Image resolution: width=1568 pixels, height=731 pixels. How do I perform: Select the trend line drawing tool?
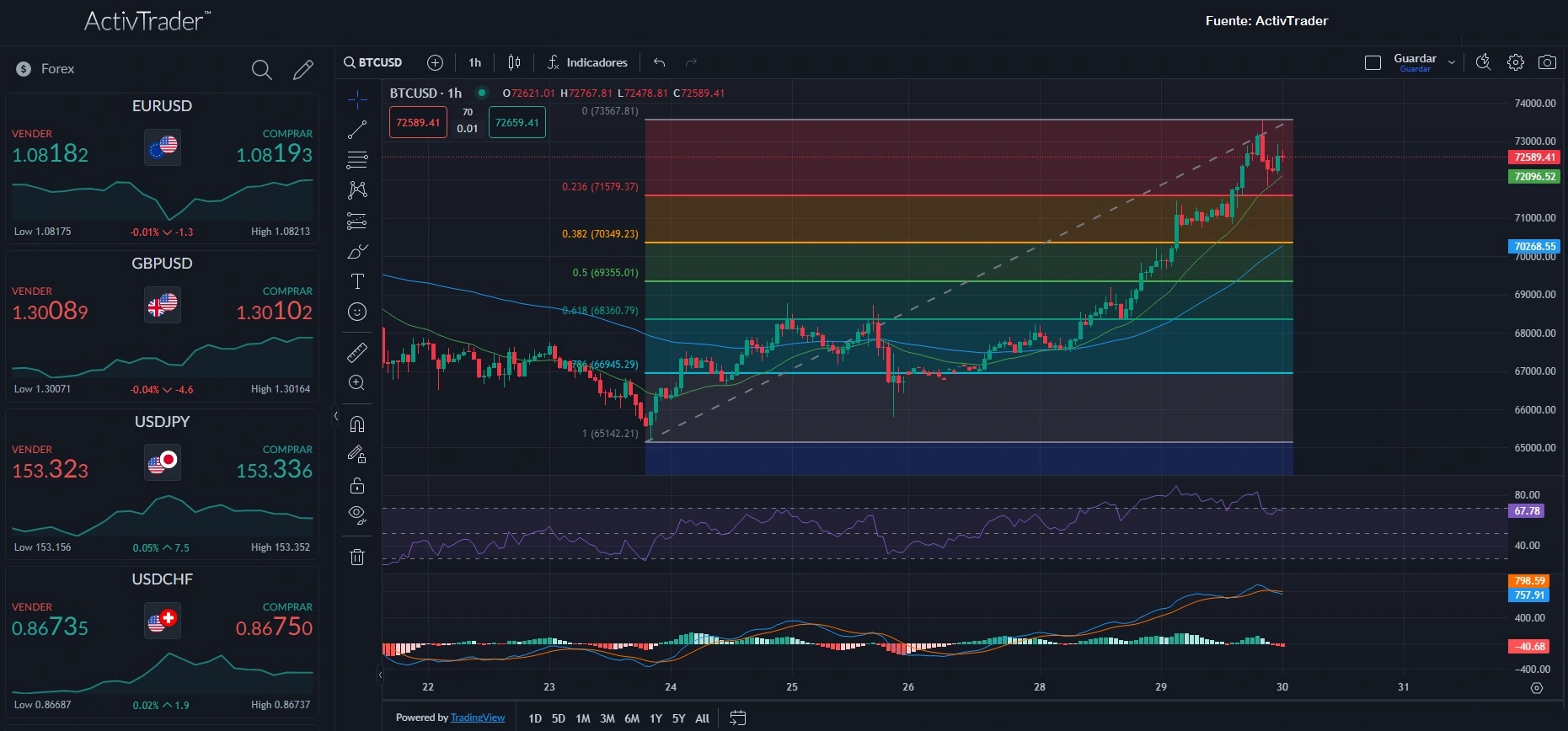tap(357, 130)
